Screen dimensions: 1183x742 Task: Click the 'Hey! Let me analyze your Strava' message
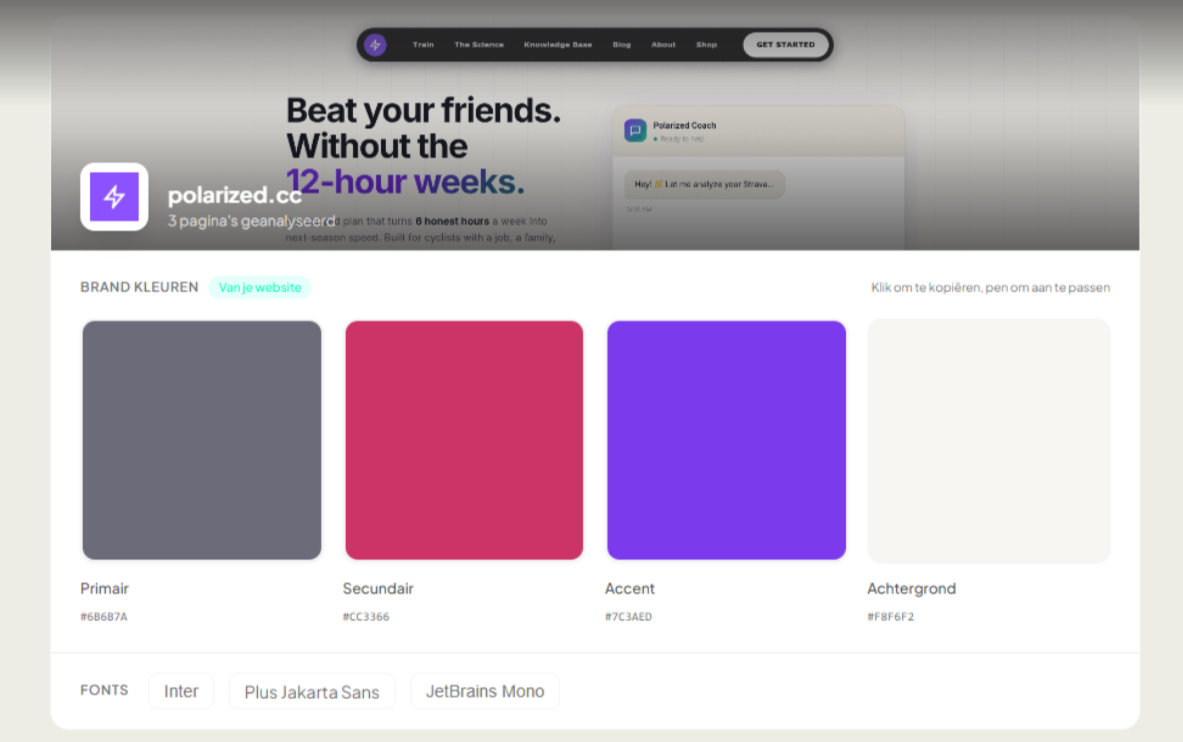click(x=704, y=184)
